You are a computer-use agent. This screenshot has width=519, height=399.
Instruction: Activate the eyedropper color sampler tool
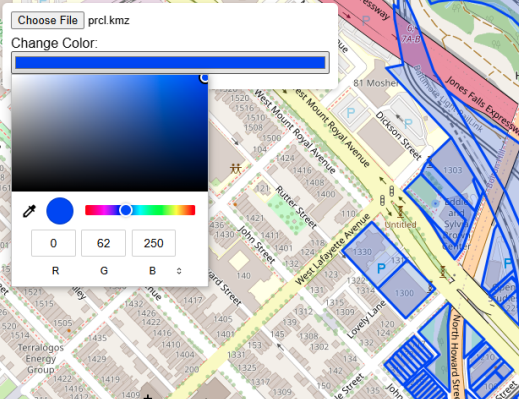[29, 211]
